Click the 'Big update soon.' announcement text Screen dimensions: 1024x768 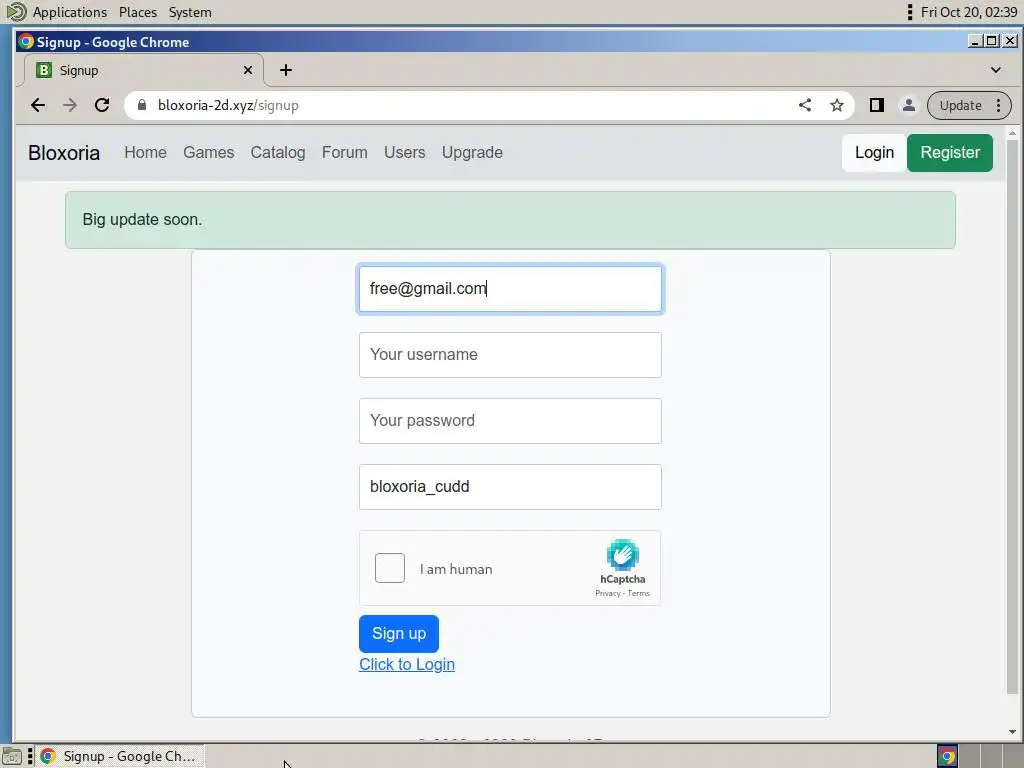point(142,219)
